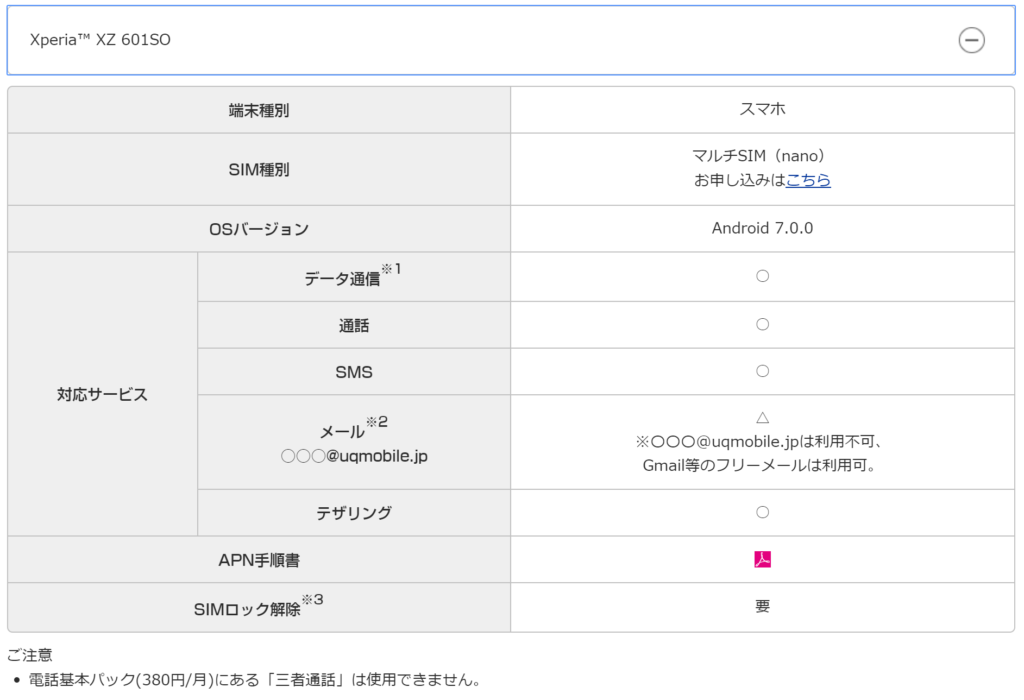
Task: Click the OSバージョン label
Action: click(x=259, y=229)
